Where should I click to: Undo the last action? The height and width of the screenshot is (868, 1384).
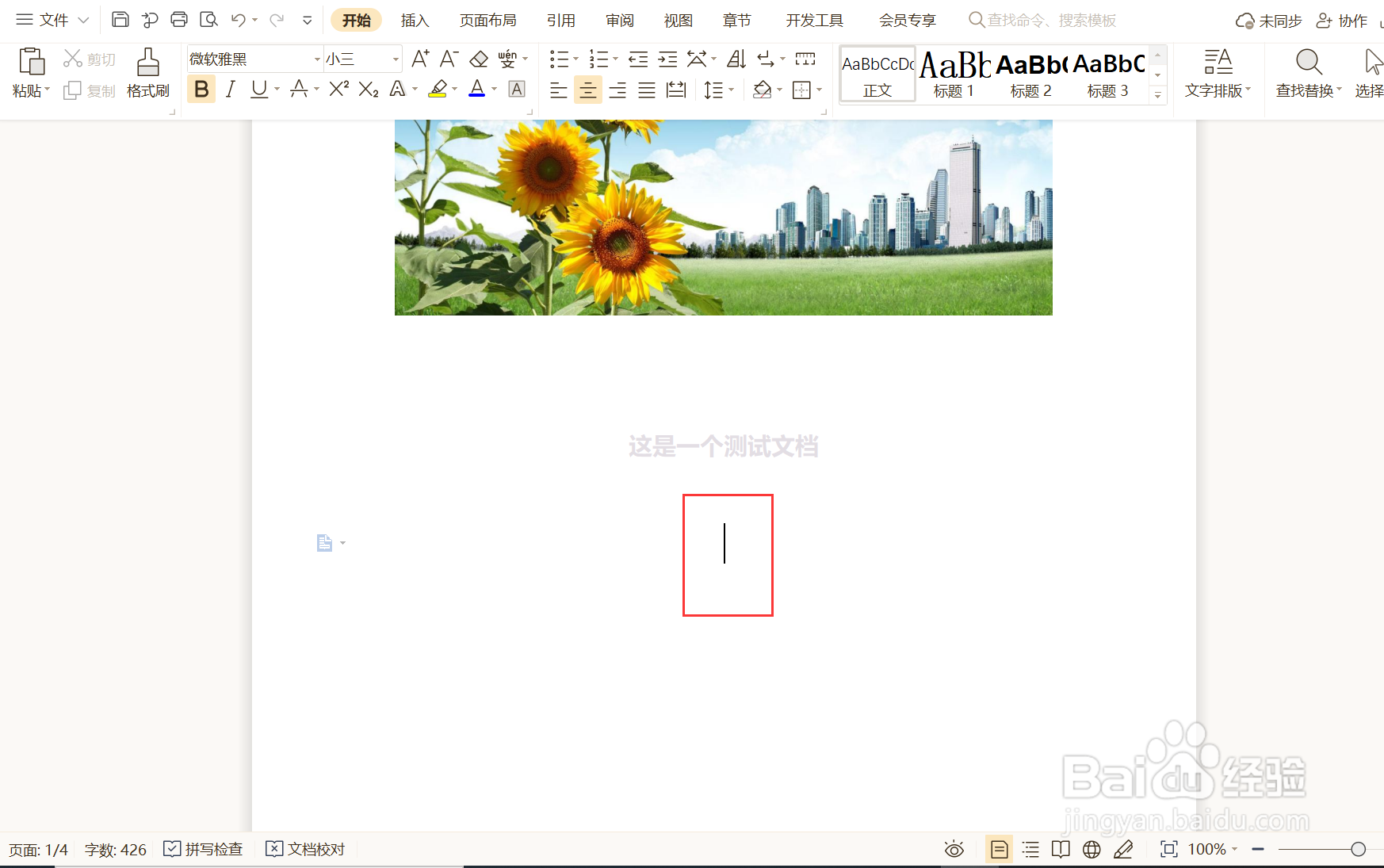(x=238, y=20)
